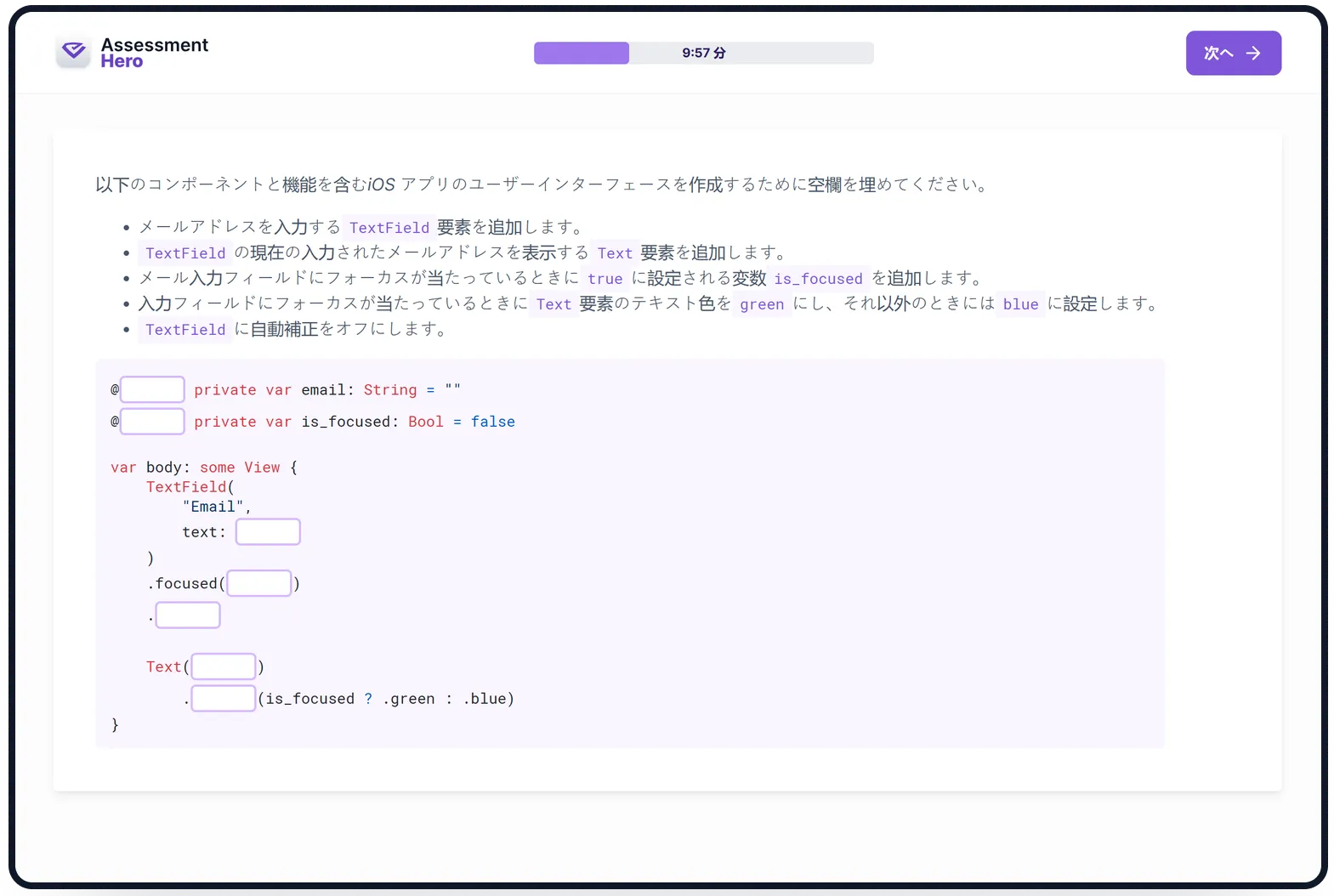1334x896 pixels.
Task: Click the blank inside .focused( )
Action: click(x=259, y=583)
